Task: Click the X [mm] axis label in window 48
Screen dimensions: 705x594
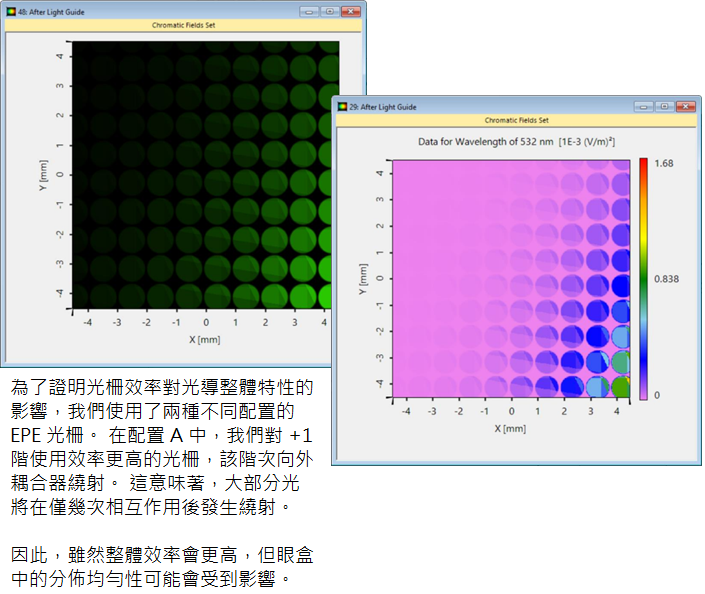Action: click(205, 339)
